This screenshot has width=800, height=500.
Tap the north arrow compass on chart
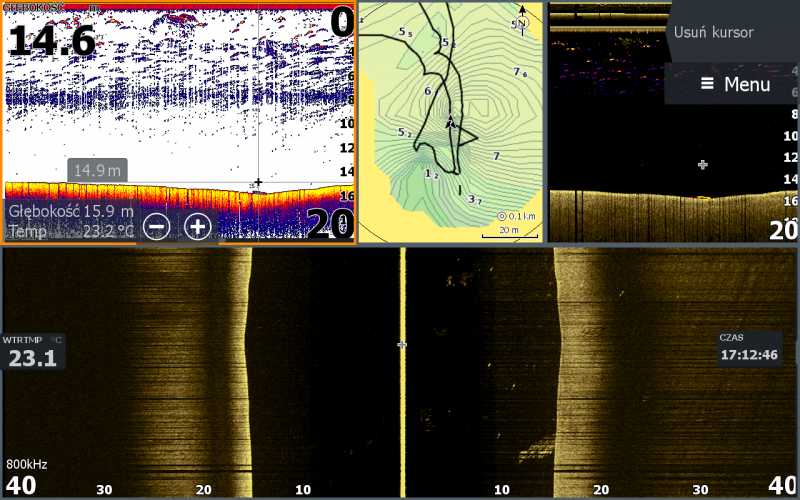[x=521, y=22]
